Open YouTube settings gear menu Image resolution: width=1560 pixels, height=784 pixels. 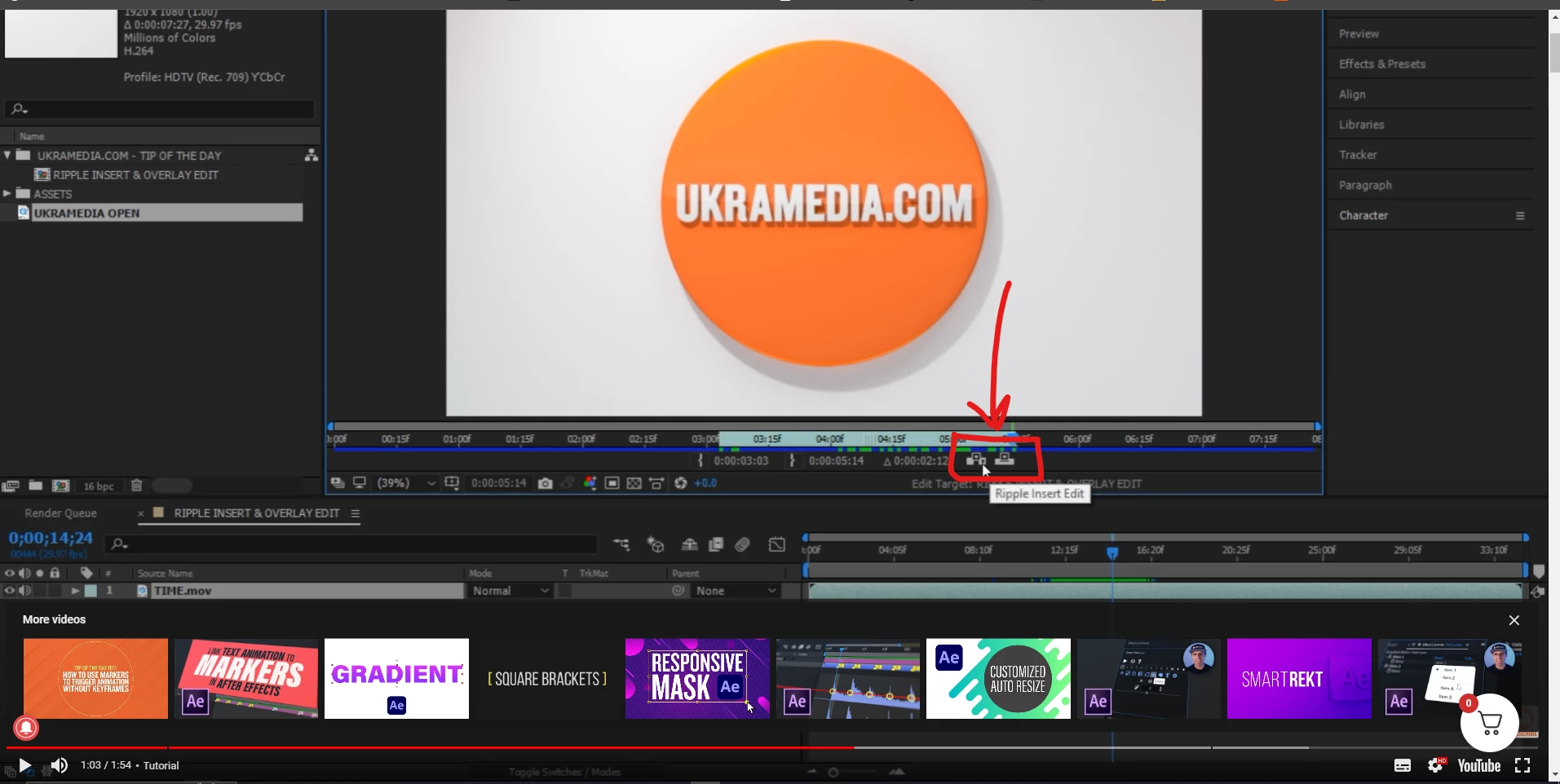(x=1436, y=765)
